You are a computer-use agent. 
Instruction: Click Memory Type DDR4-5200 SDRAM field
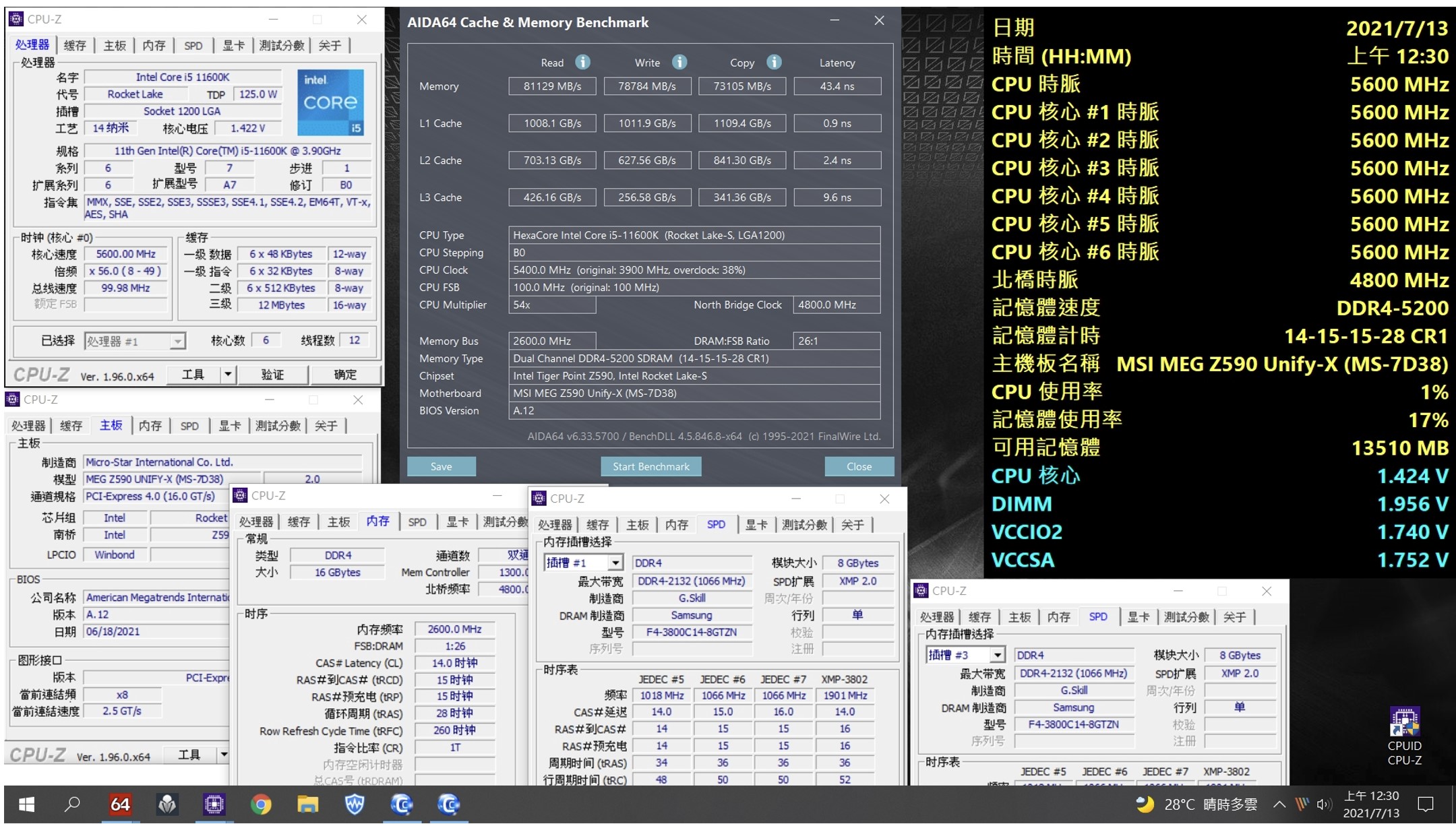point(694,358)
